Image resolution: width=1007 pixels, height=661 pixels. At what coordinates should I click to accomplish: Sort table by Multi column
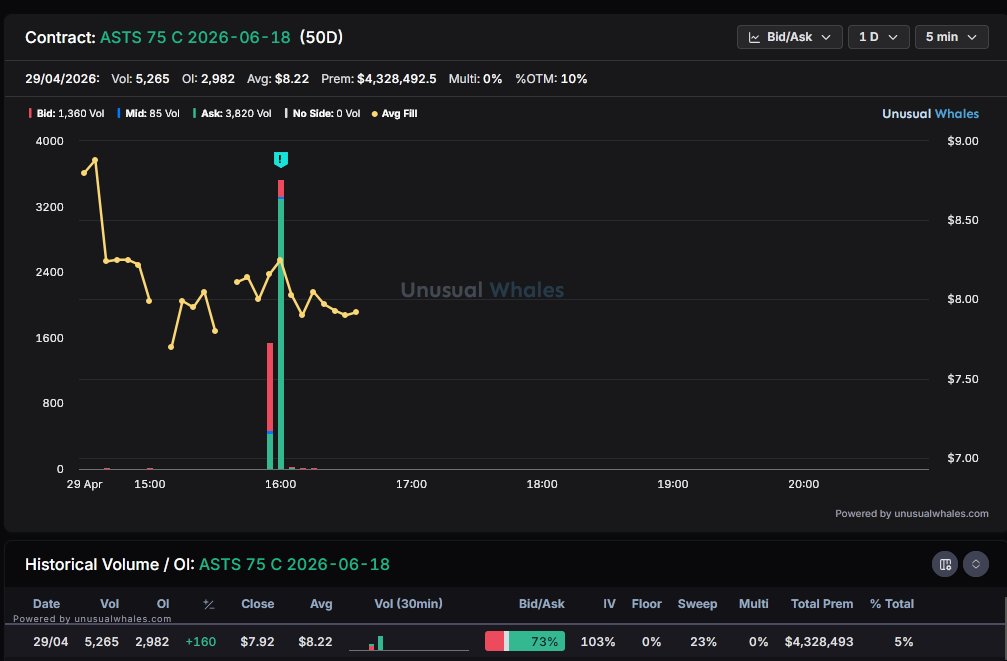tap(753, 604)
